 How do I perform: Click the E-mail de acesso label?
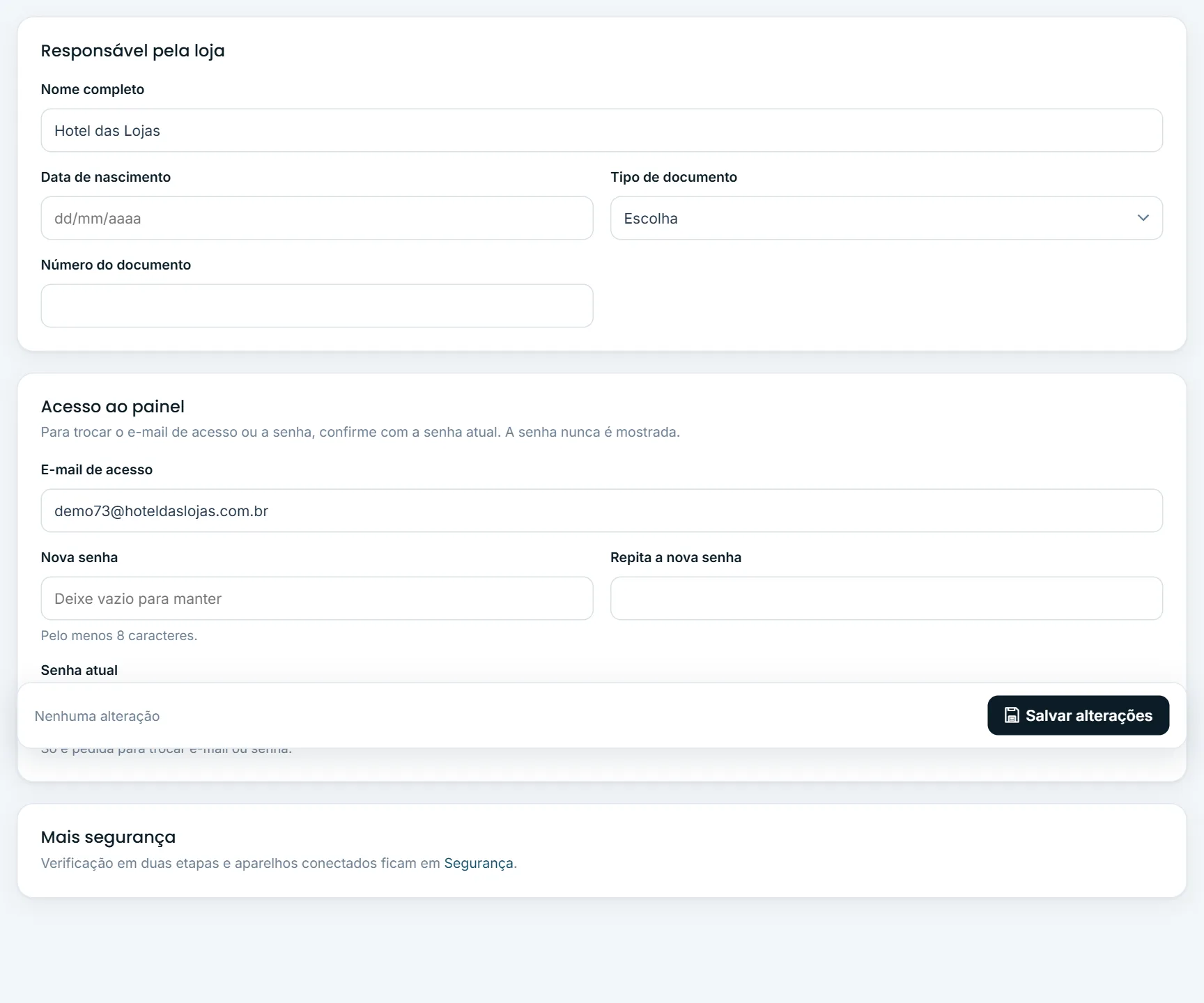tap(96, 469)
